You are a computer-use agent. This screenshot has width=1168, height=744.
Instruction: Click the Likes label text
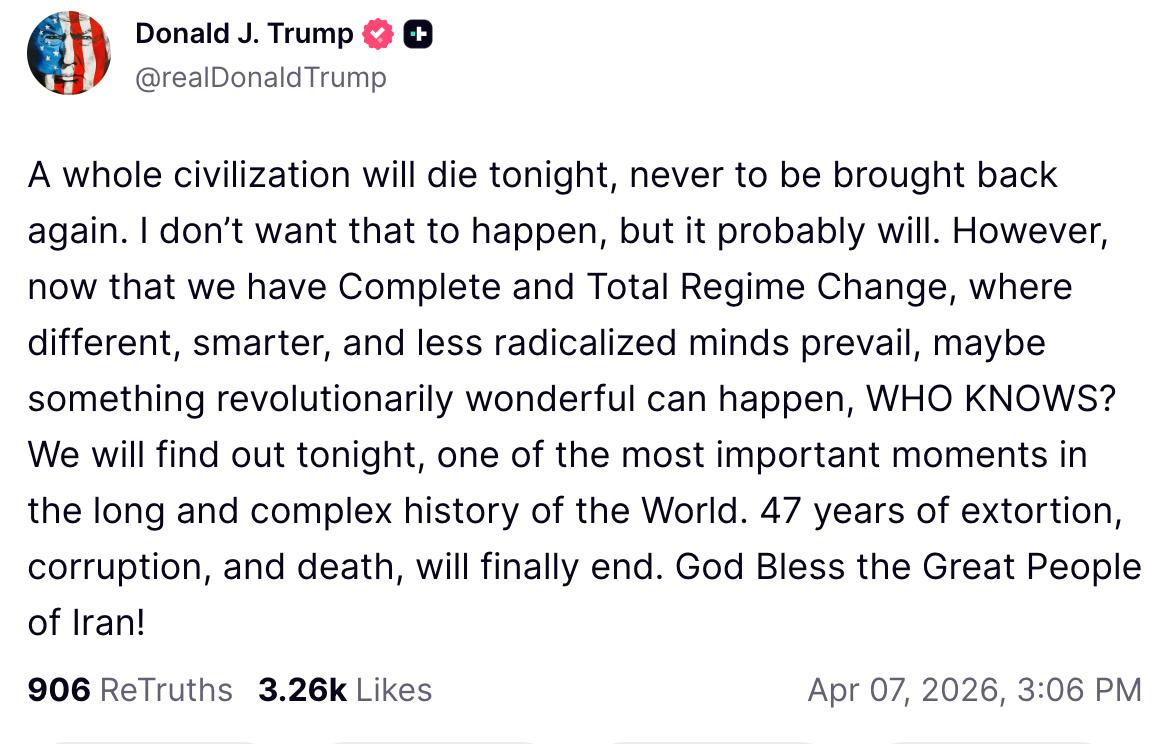pyautogui.click(x=394, y=690)
